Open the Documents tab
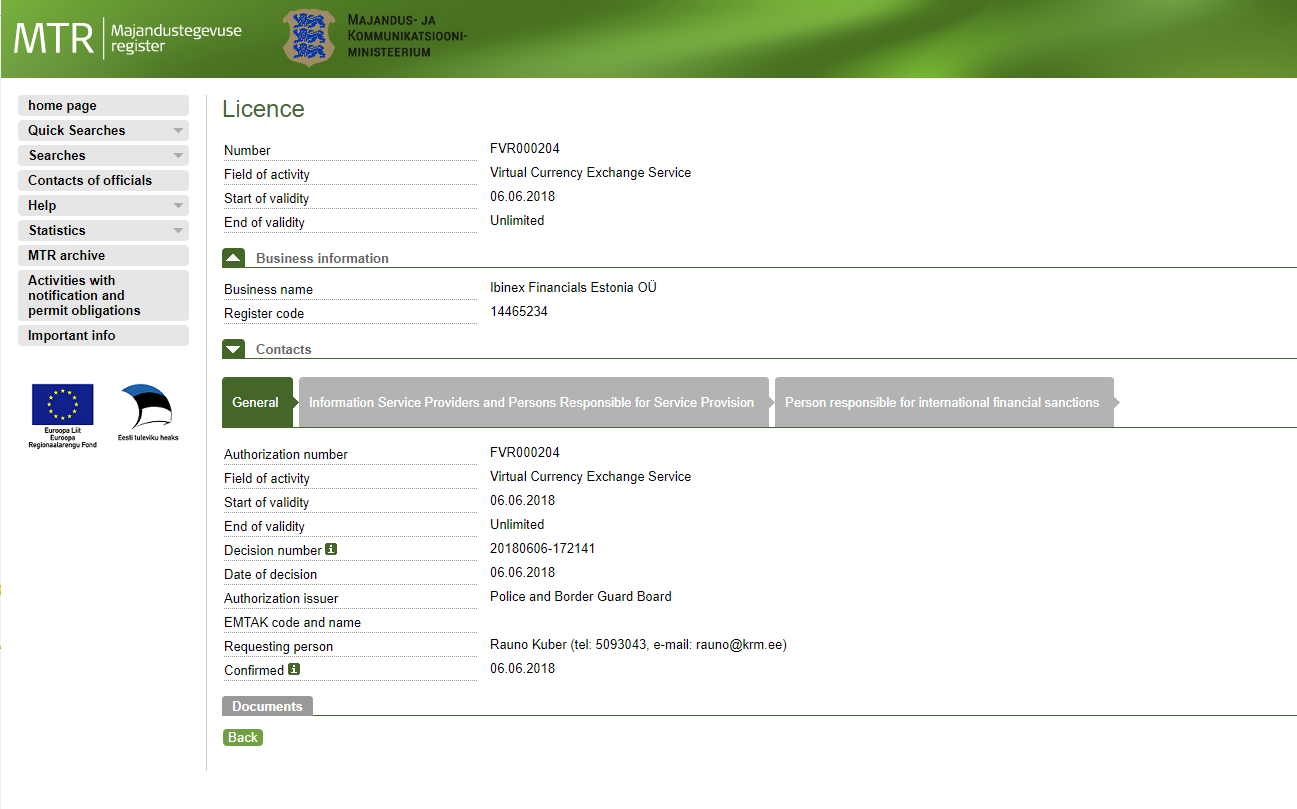 267,706
